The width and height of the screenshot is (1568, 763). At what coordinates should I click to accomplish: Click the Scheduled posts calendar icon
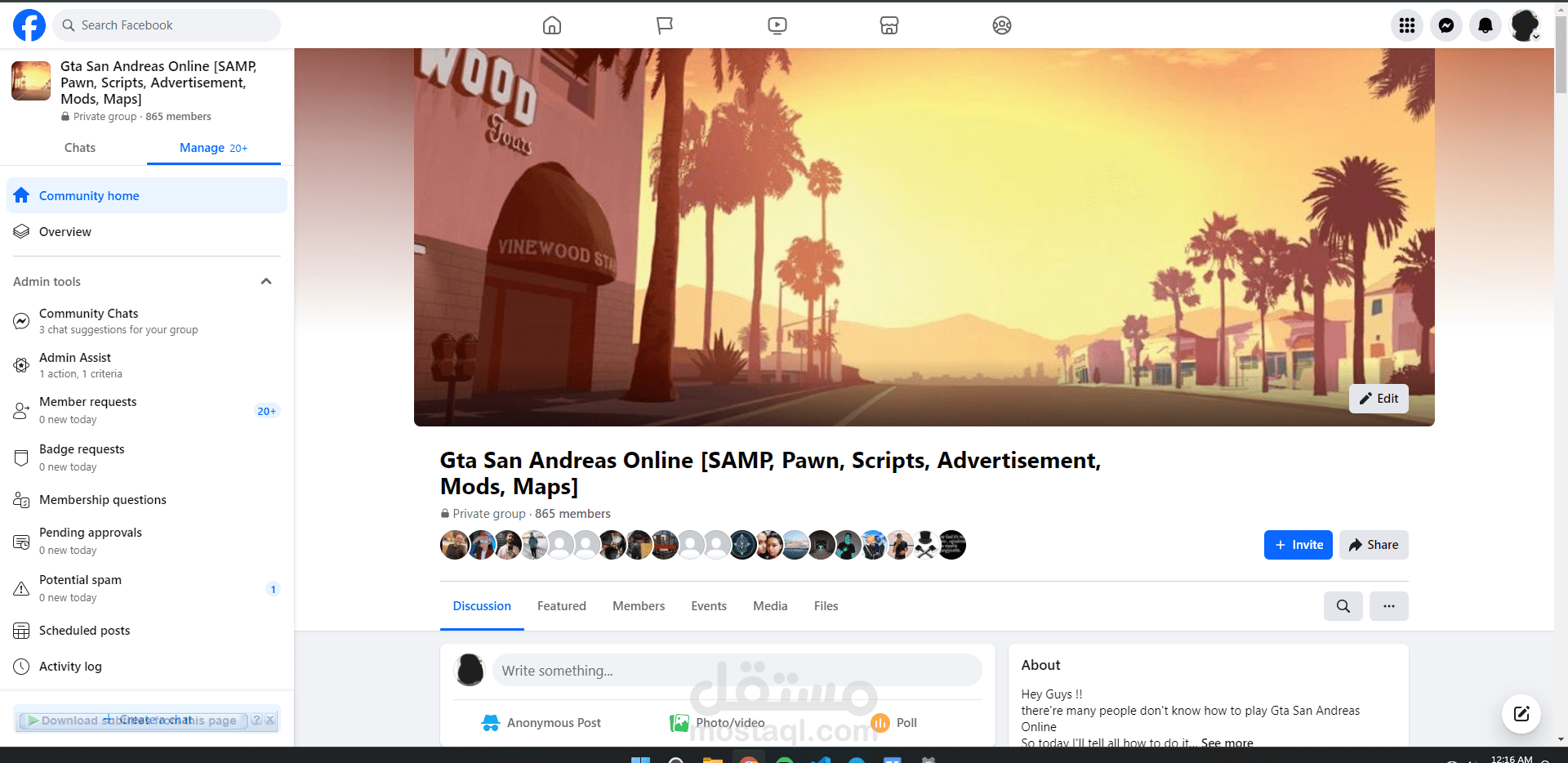[x=21, y=631]
